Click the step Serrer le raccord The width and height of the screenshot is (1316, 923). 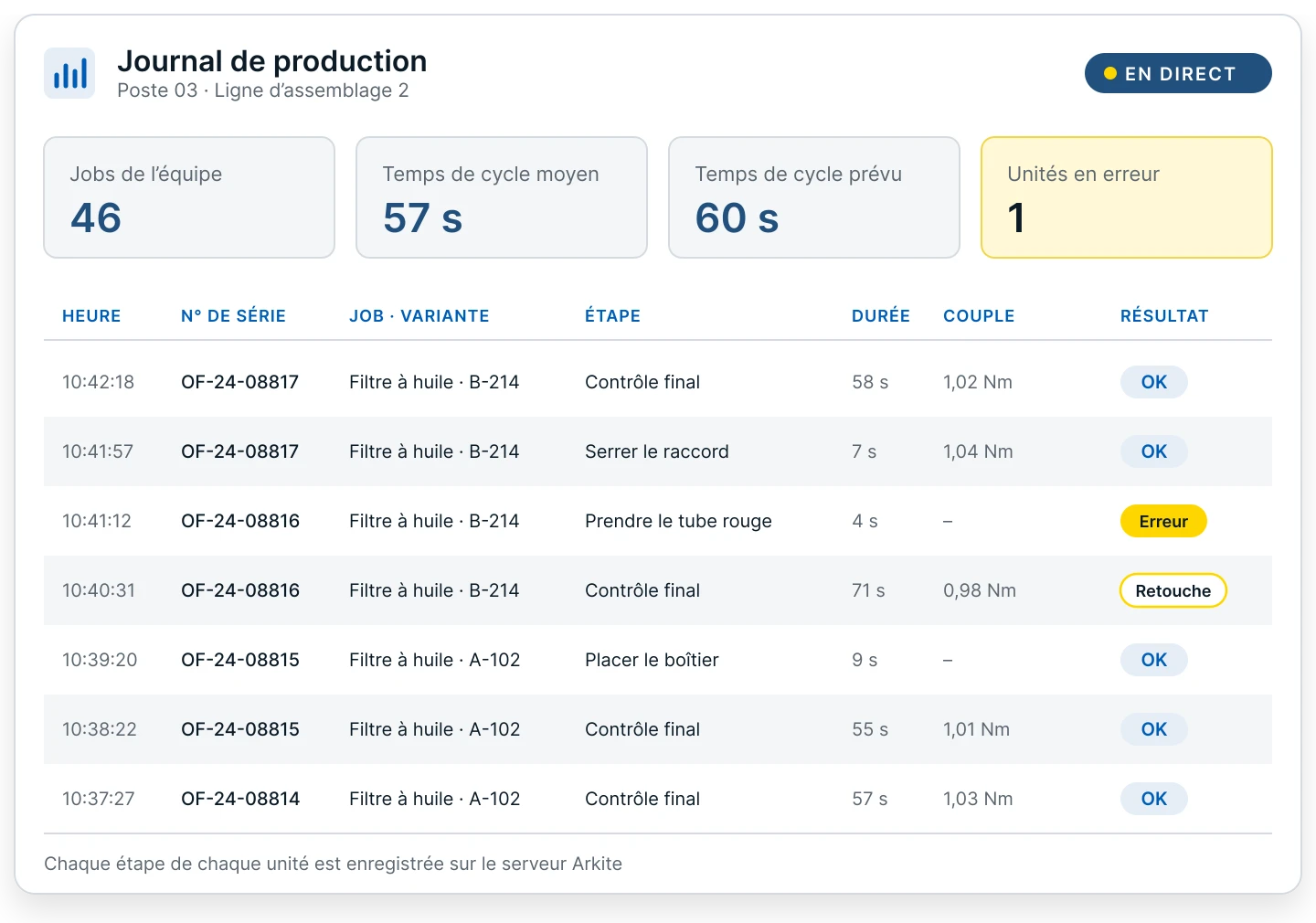(657, 451)
